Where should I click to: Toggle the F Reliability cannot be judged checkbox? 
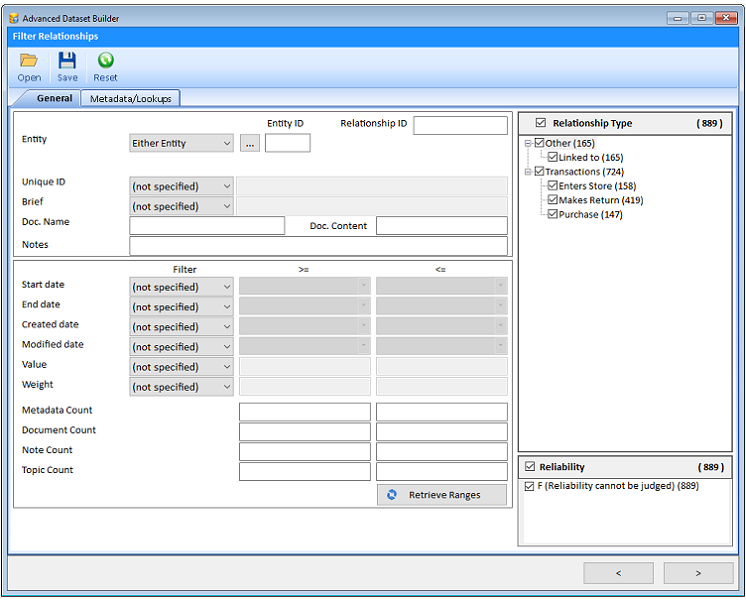point(530,486)
